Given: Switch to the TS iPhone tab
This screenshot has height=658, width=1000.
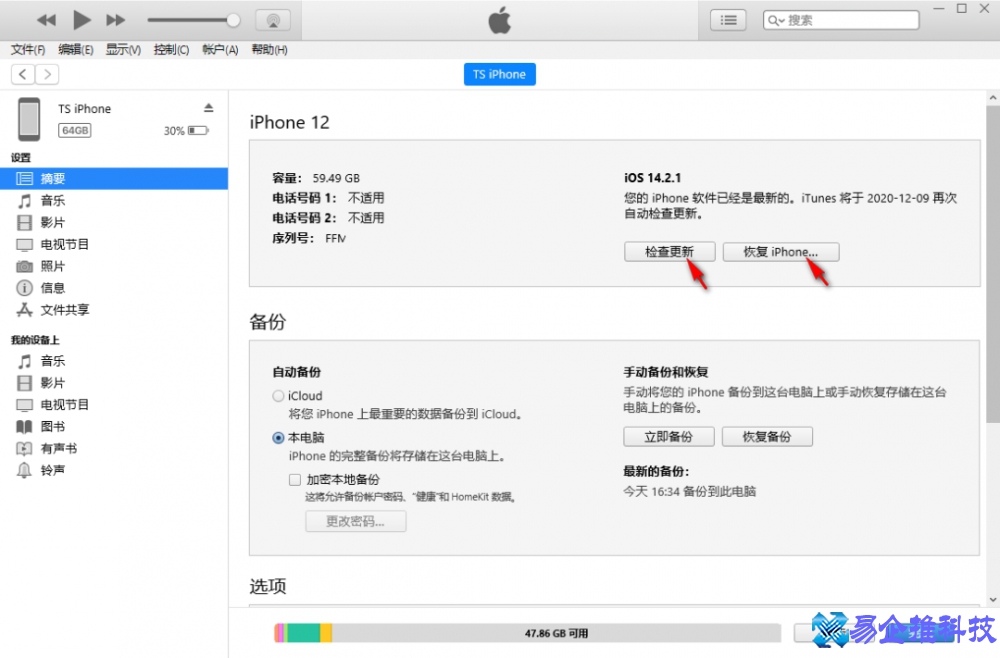Looking at the screenshot, I should pos(499,73).
